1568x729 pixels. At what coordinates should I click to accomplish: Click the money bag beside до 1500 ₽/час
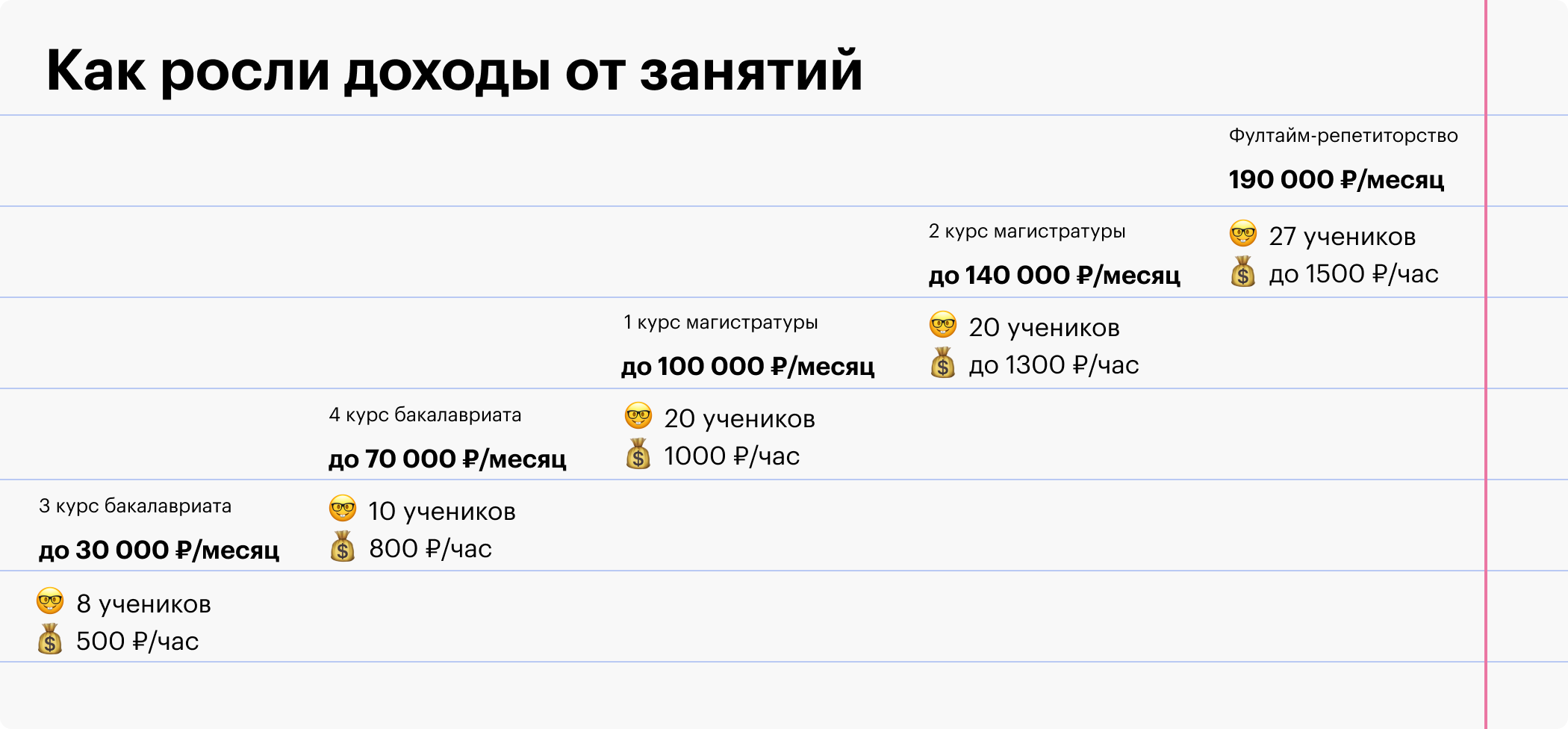pyautogui.click(x=1243, y=272)
